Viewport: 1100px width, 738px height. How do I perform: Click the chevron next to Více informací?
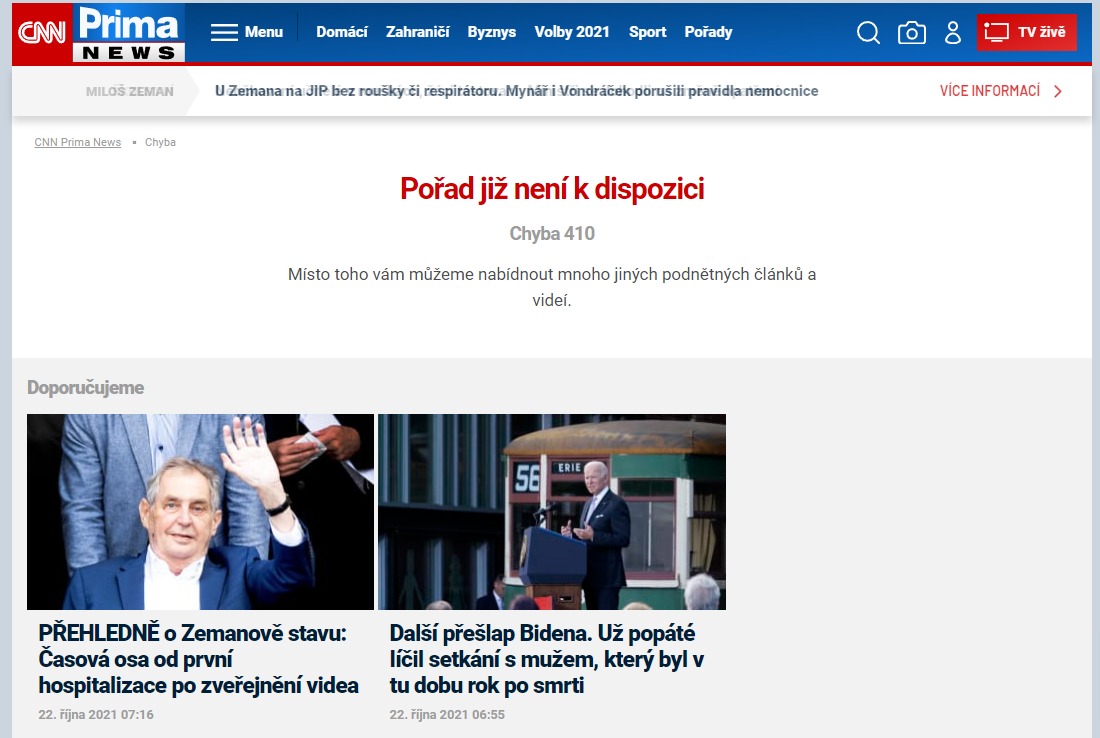point(1058,91)
